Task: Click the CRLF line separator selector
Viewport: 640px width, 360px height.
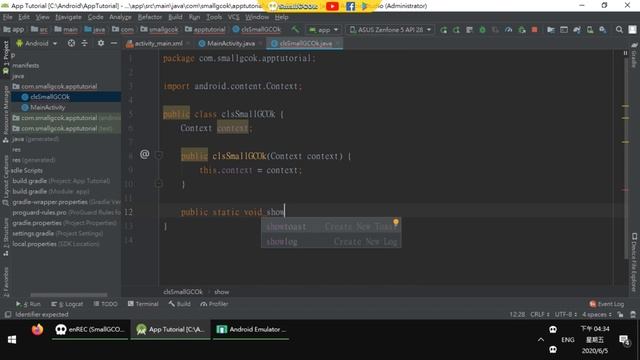Action: (x=540, y=314)
